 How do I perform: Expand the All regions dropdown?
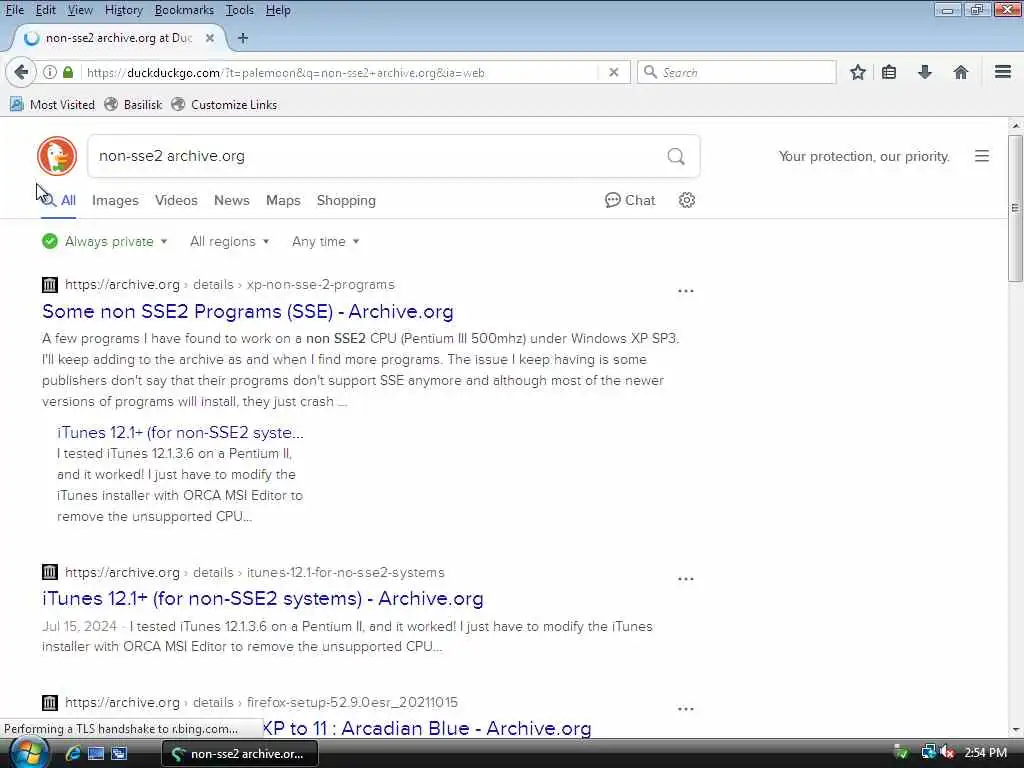point(229,242)
